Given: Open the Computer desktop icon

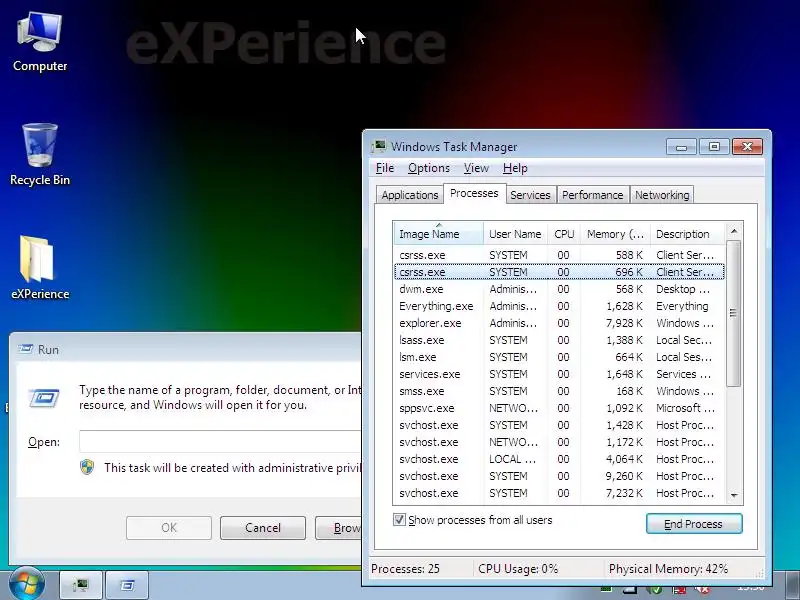Looking at the screenshot, I should [x=40, y=42].
